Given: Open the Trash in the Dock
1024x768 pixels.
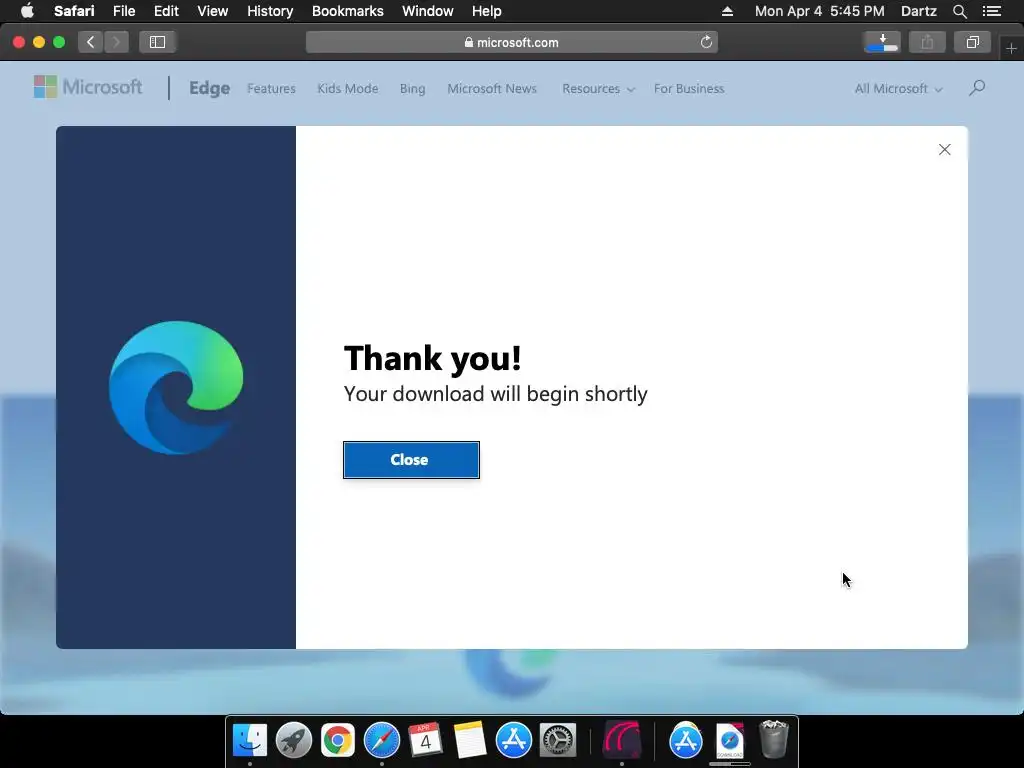Looking at the screenshot, I should click(x=774, y=739).
